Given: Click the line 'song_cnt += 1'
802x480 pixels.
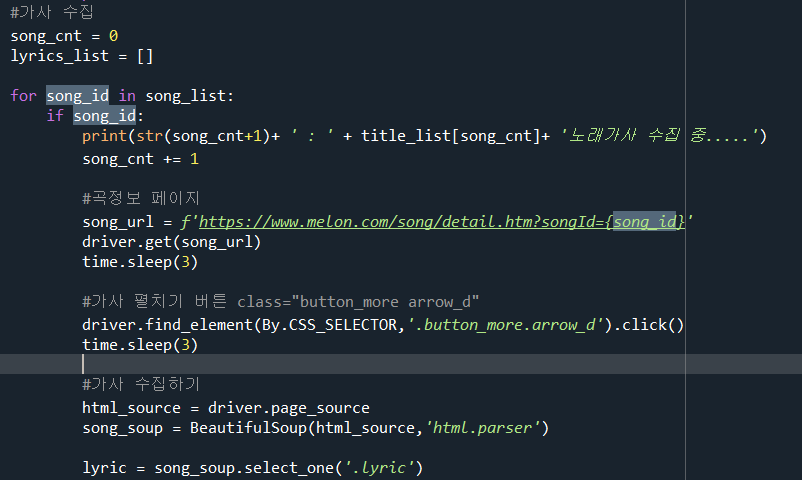Looking at the screenshot, I should (141, 159).
